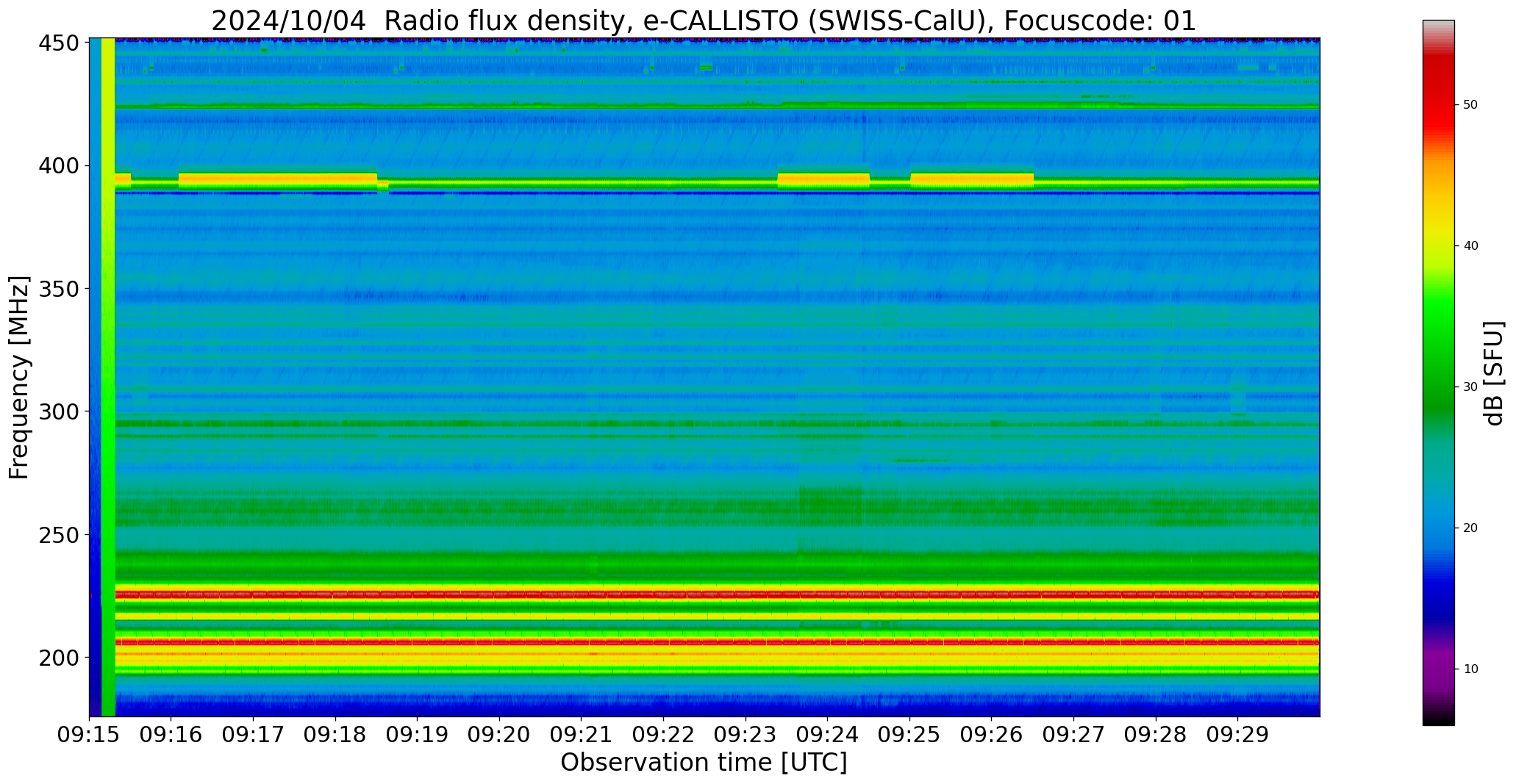Image resolution: width=1516 pixels, height=784 pixels.
Task: Click the 09:29 time tick label
Action: tap(1237, 735)
